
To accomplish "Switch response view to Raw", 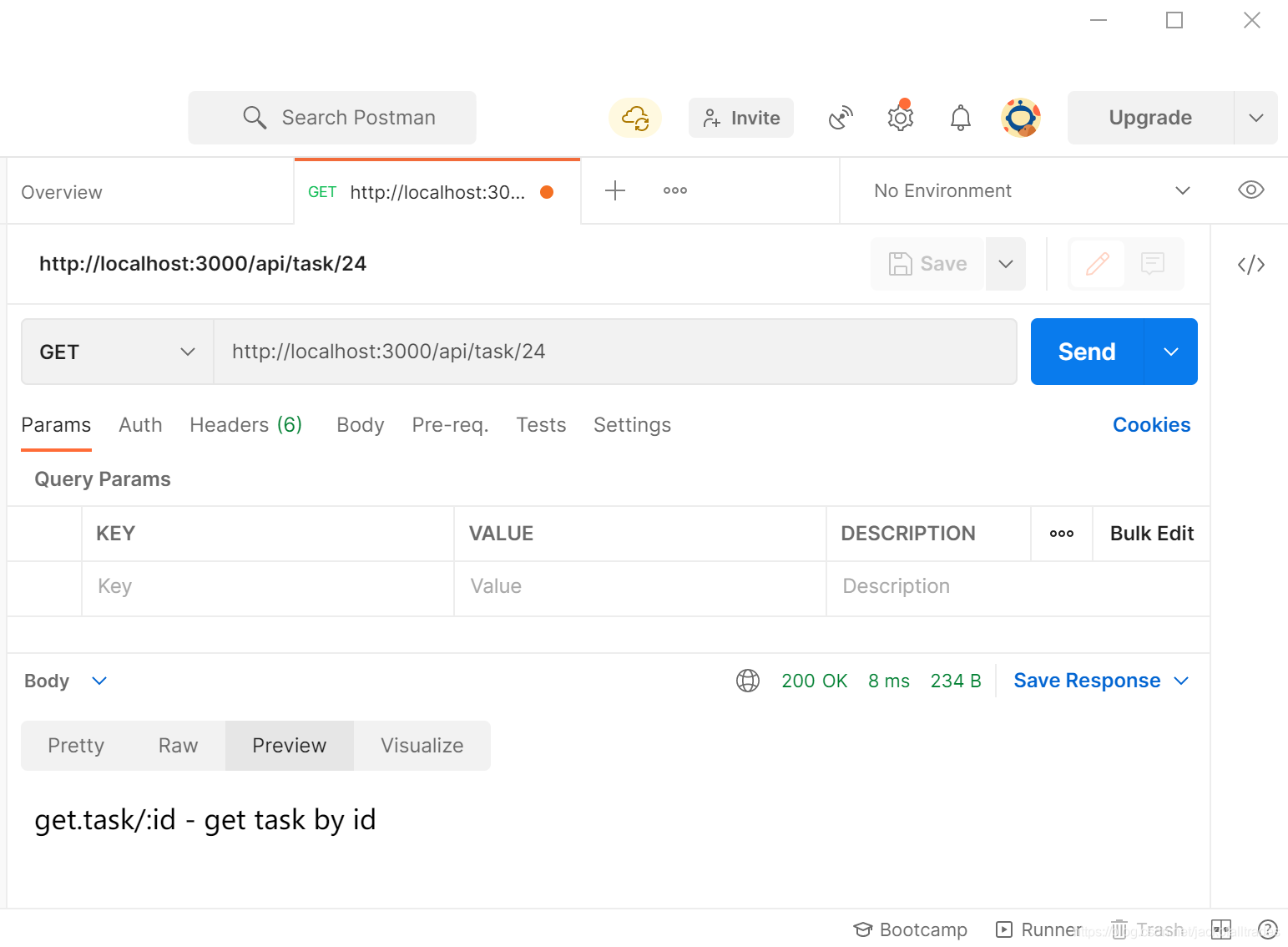I will pos(178,746).
